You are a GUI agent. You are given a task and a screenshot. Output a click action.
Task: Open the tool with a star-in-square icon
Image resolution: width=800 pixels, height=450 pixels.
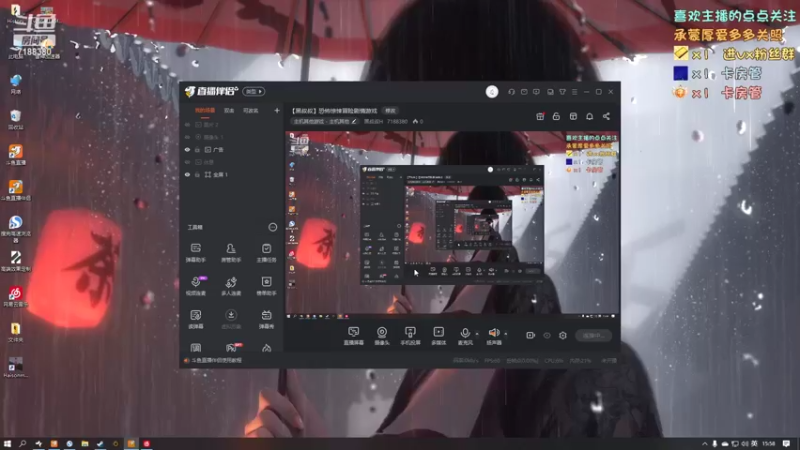pos(266,286)
